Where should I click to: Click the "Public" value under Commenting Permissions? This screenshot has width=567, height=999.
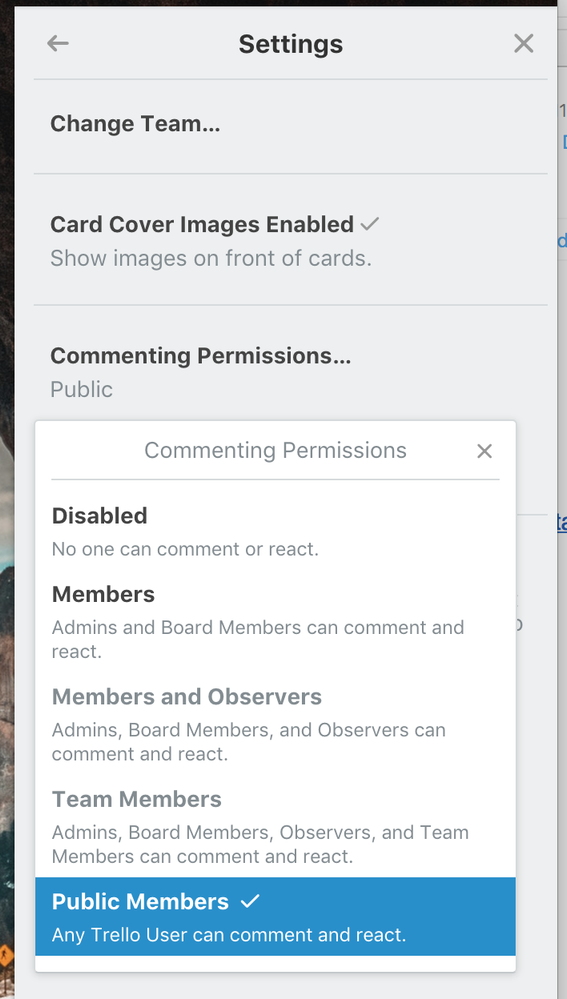pos(82,389)
